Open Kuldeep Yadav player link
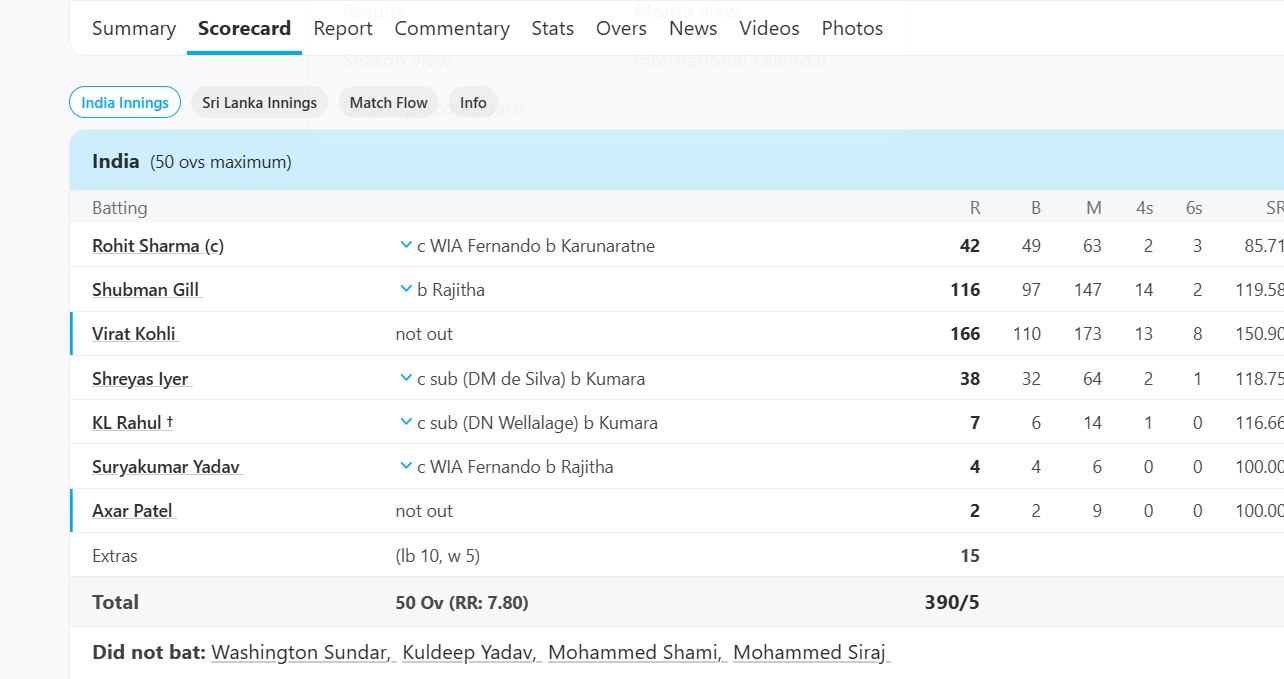Image resolution: width=1284 pixels, height=679 pixels. coord(471,653)
